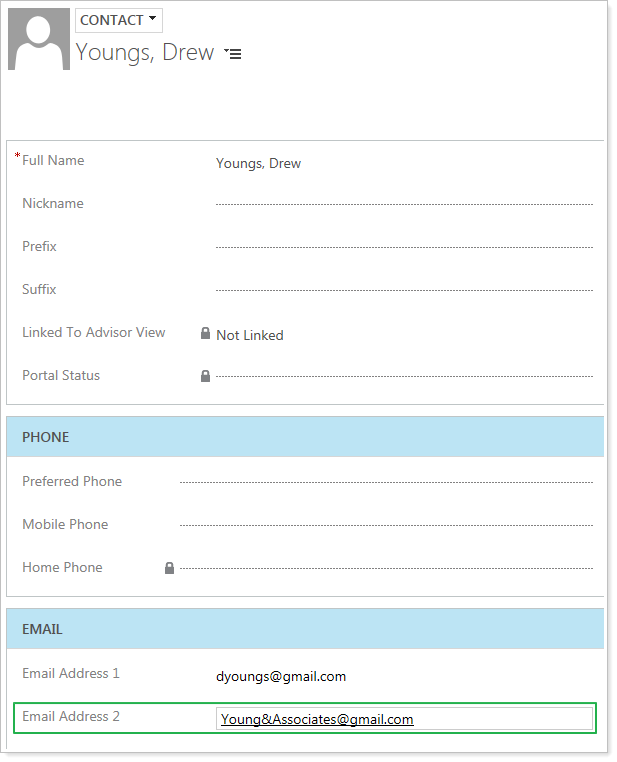
Task: Open the CONTACT form selector dropdown
Action: pyautogui.click(x=119, y=20)
